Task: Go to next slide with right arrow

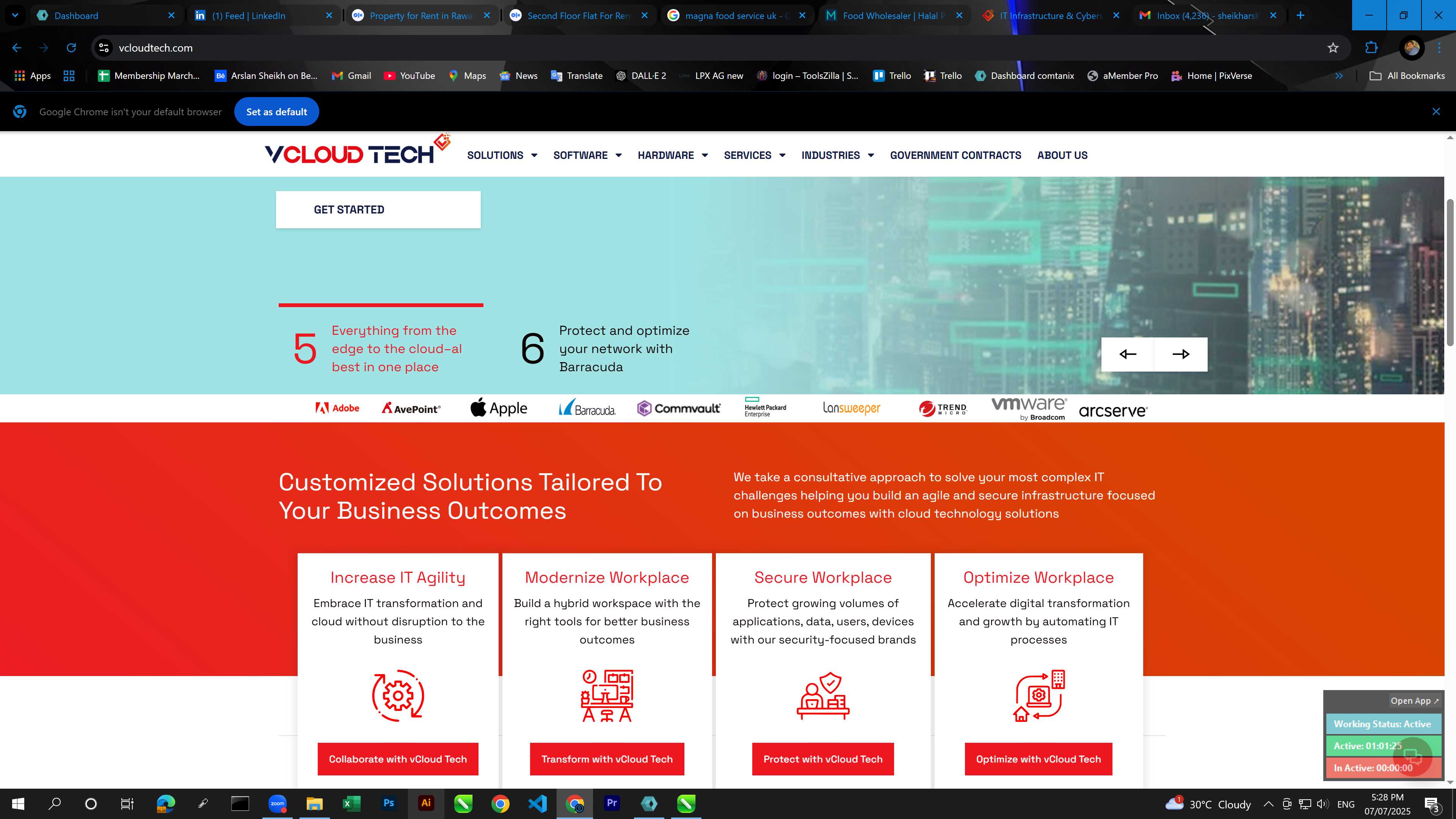Action: point(1181,355)
